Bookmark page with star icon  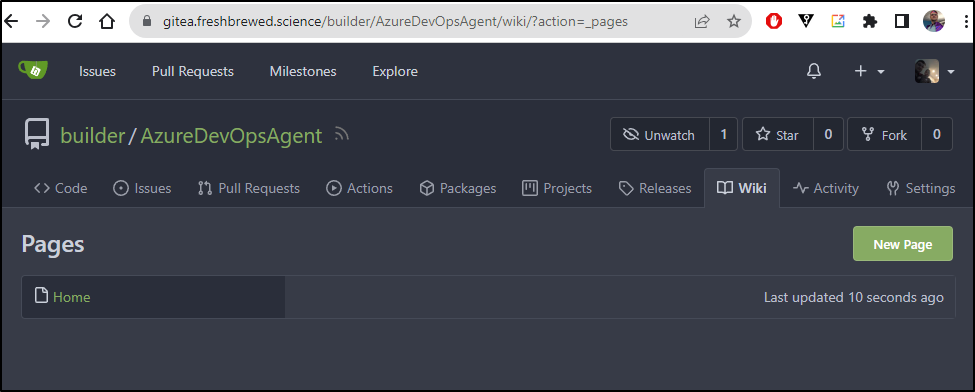point(734,22)
